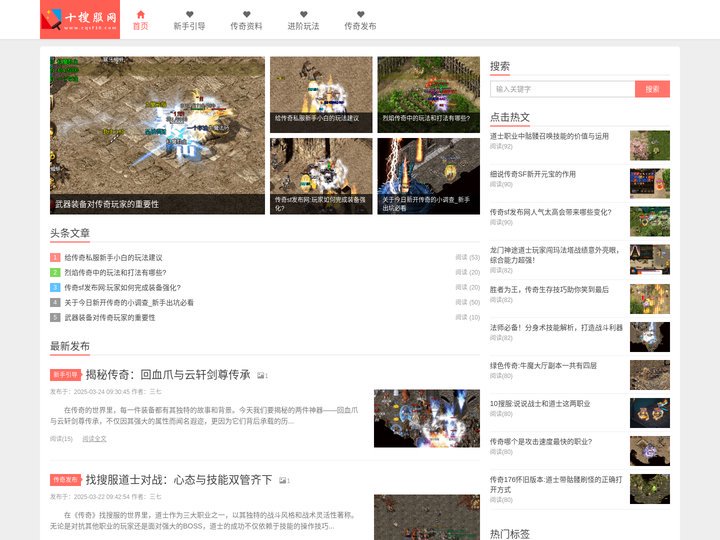Open the 传奇sf发布网:玩家如何完成装备强化 banner image

click(321, 176)
